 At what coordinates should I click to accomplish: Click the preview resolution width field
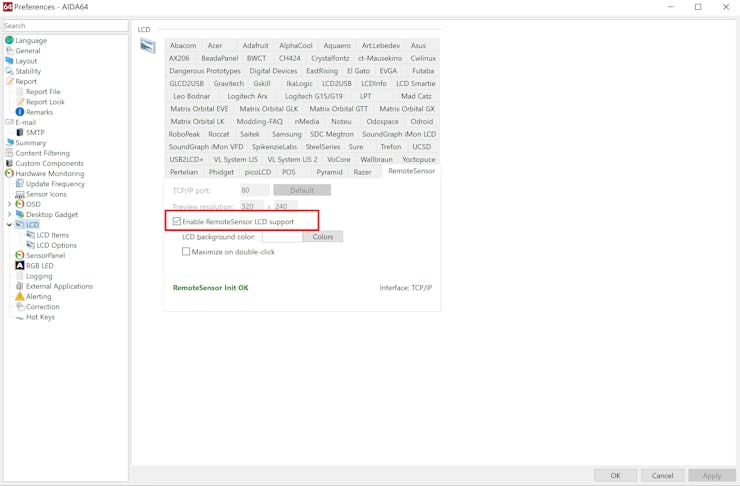(x=252, y=206)
